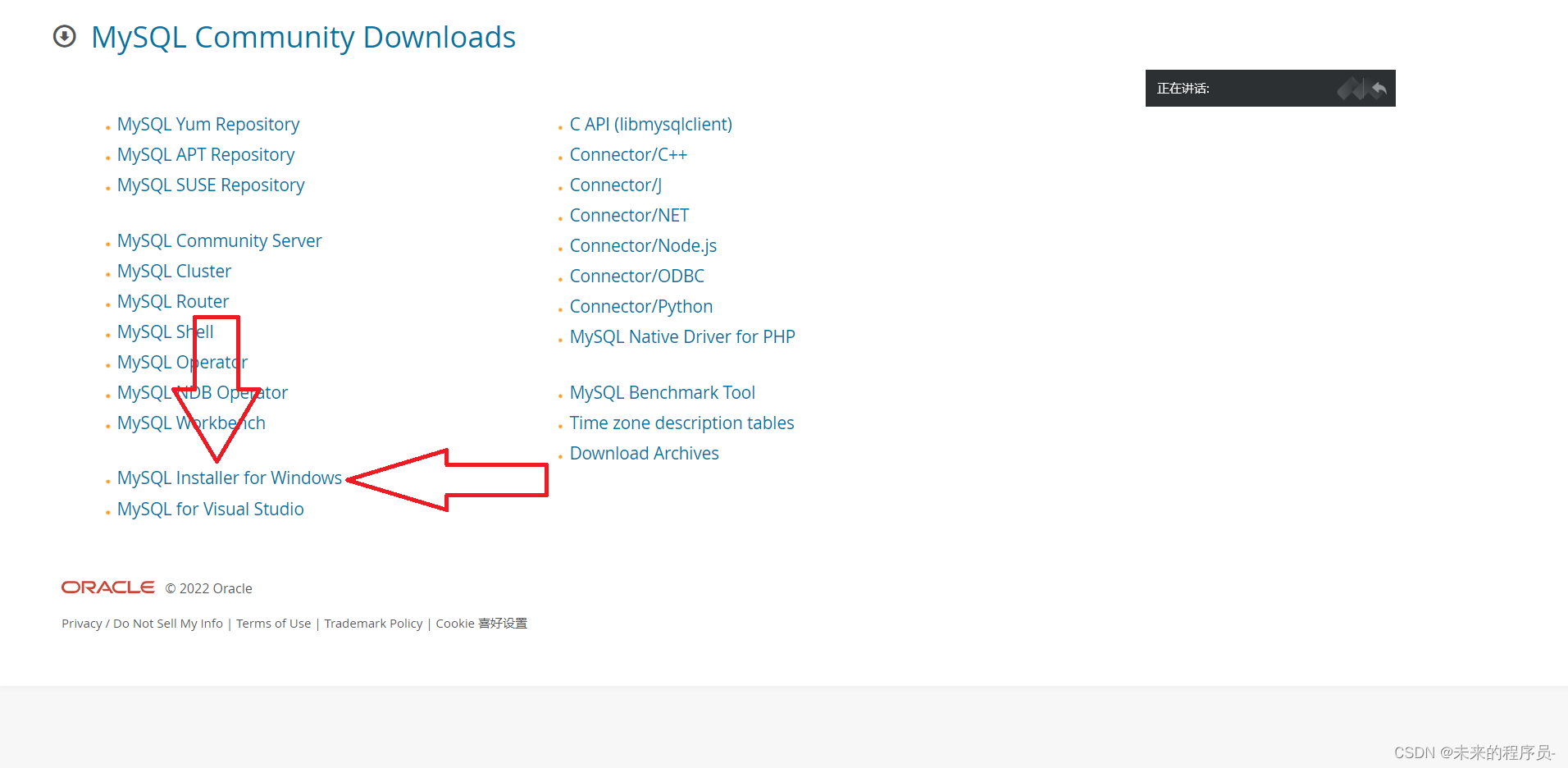Open the MySQL Router link
1568x768 pixels.
click(173, 301)
